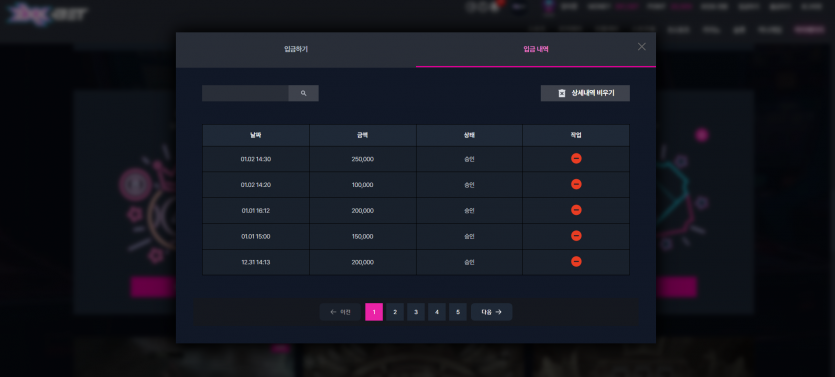Go to next page with 다음 button

[x=492, y=312]
